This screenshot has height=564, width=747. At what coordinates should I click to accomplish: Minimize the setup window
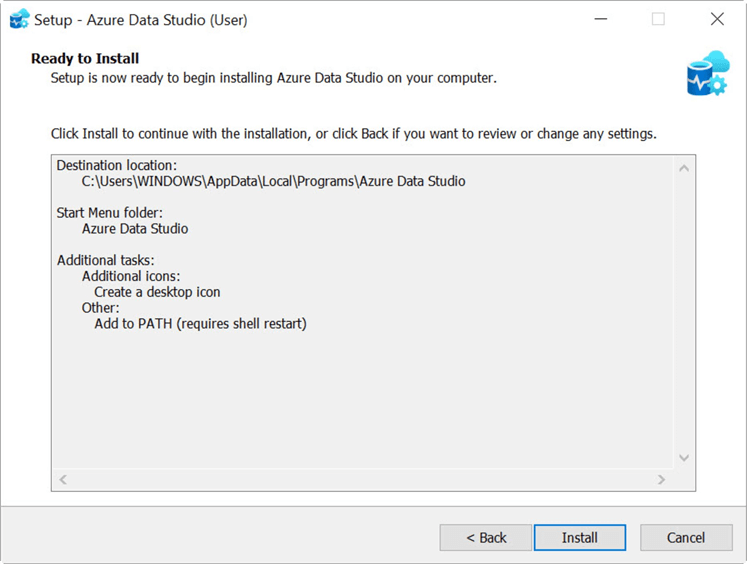601,19
